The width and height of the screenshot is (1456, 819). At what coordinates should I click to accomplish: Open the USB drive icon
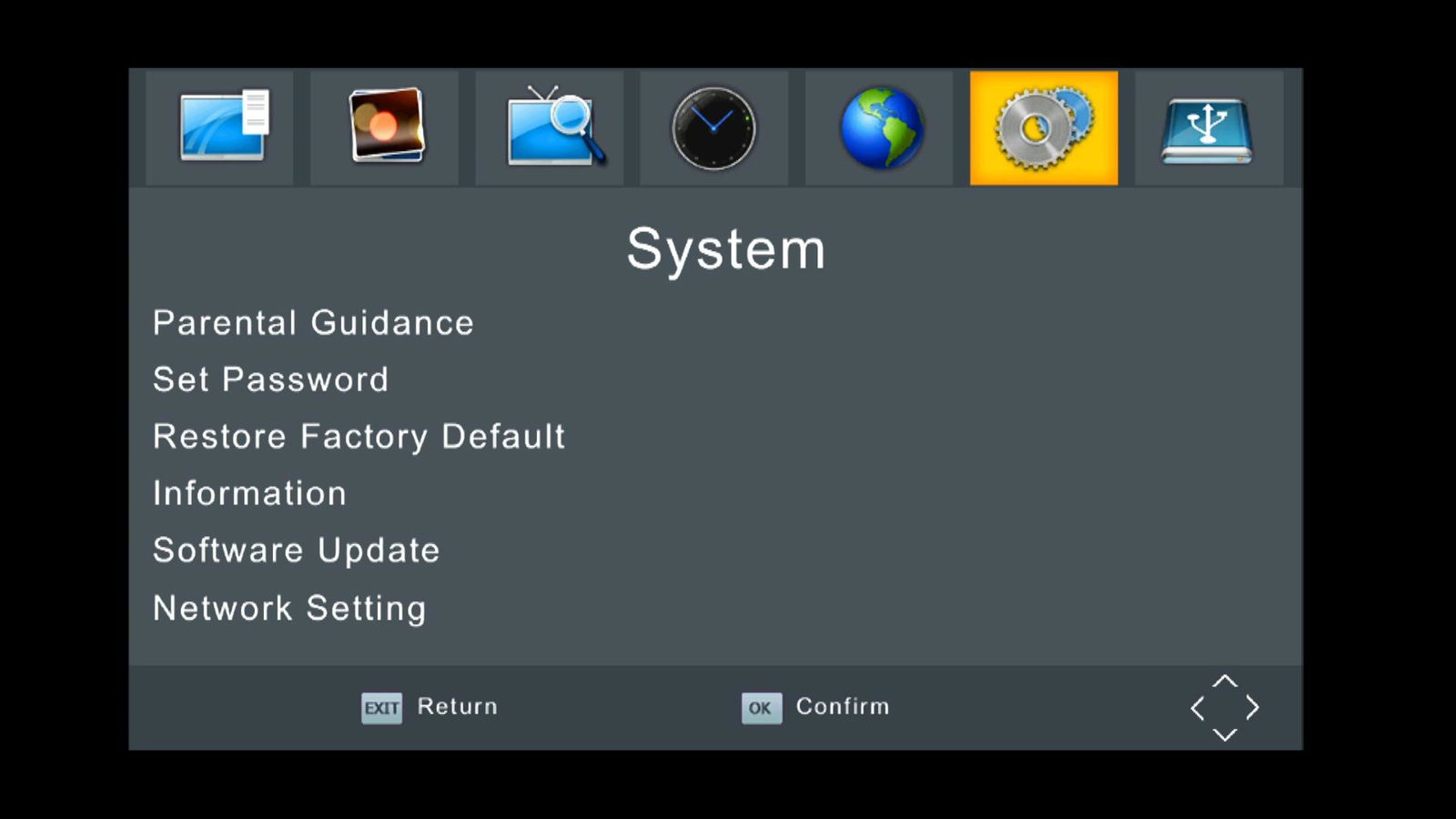tap(1208, 128)
